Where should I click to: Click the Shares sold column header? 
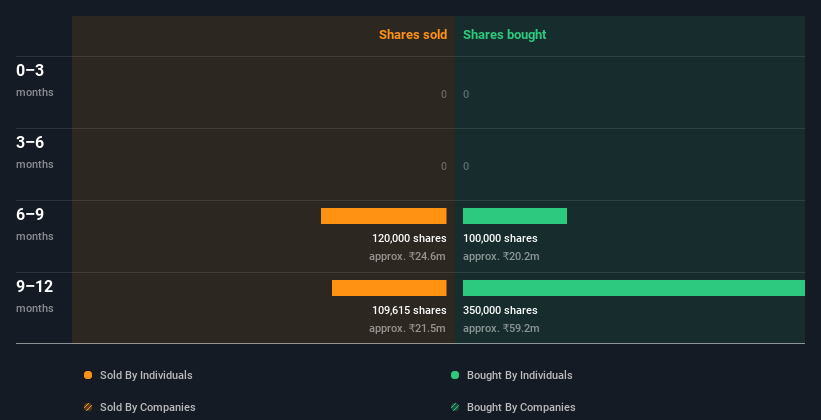pos(413,35)
